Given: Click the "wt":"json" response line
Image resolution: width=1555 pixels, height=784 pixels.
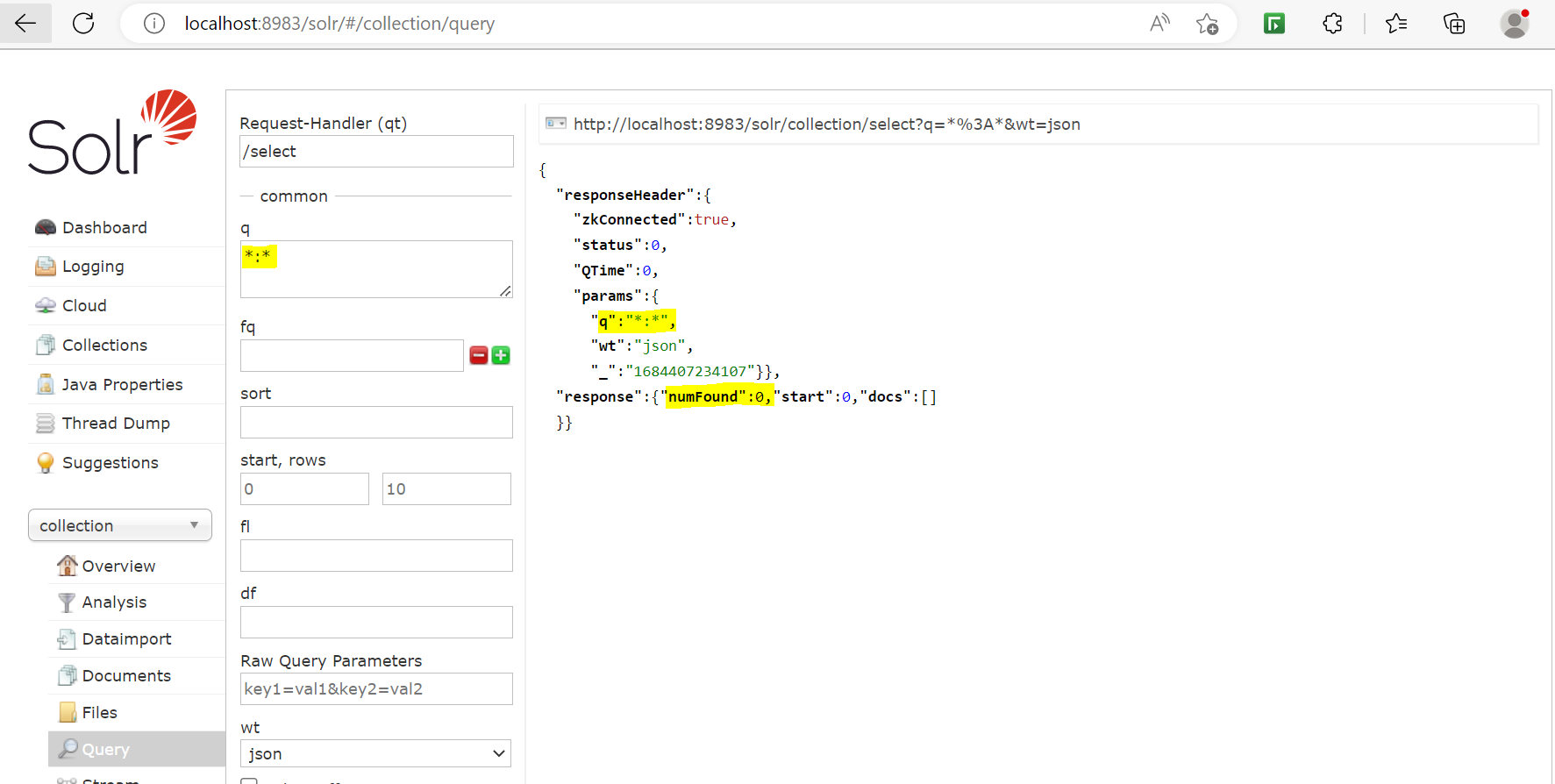Looking at the screenshot, I should tap(642, 346).
